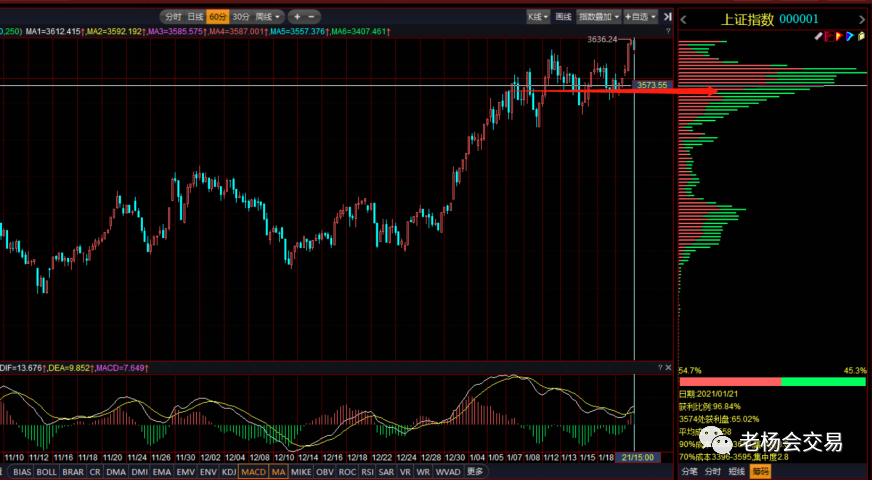The image size is (873, 481).
Task: Click the red-green profit ratio bar
Action: pyautogui.click(x=772, y=382)
